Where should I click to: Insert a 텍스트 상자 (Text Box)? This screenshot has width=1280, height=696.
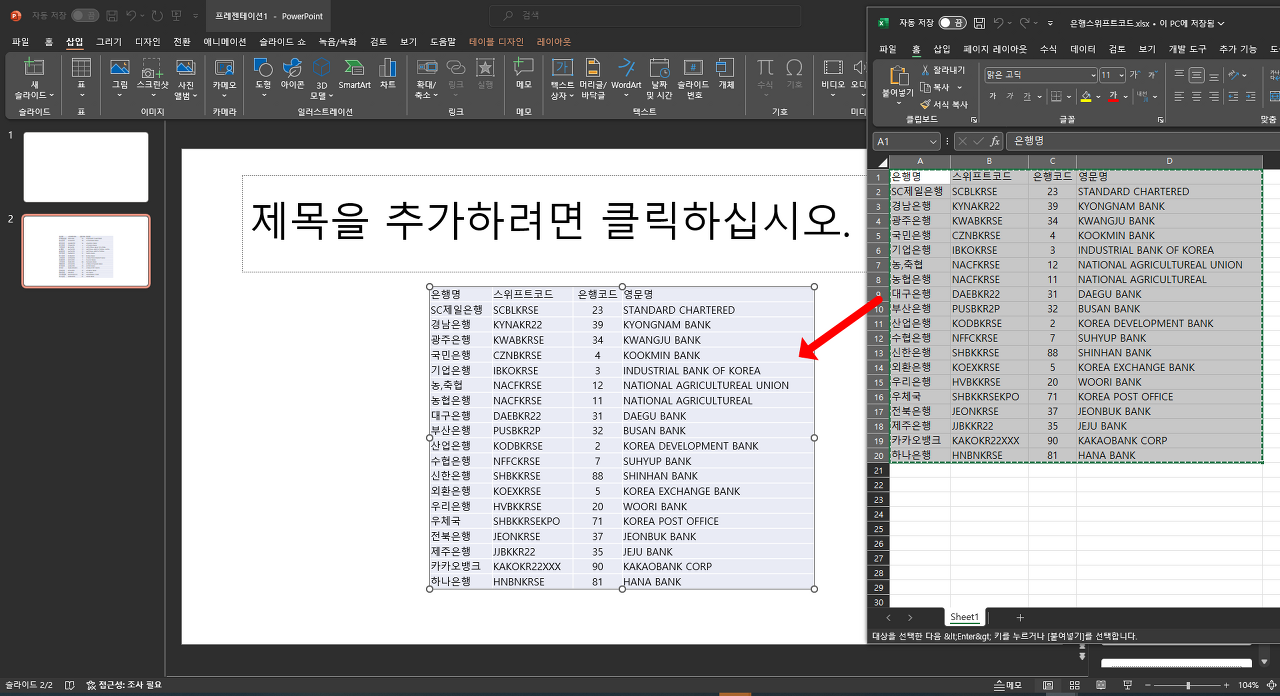click(x=562, y=78)
